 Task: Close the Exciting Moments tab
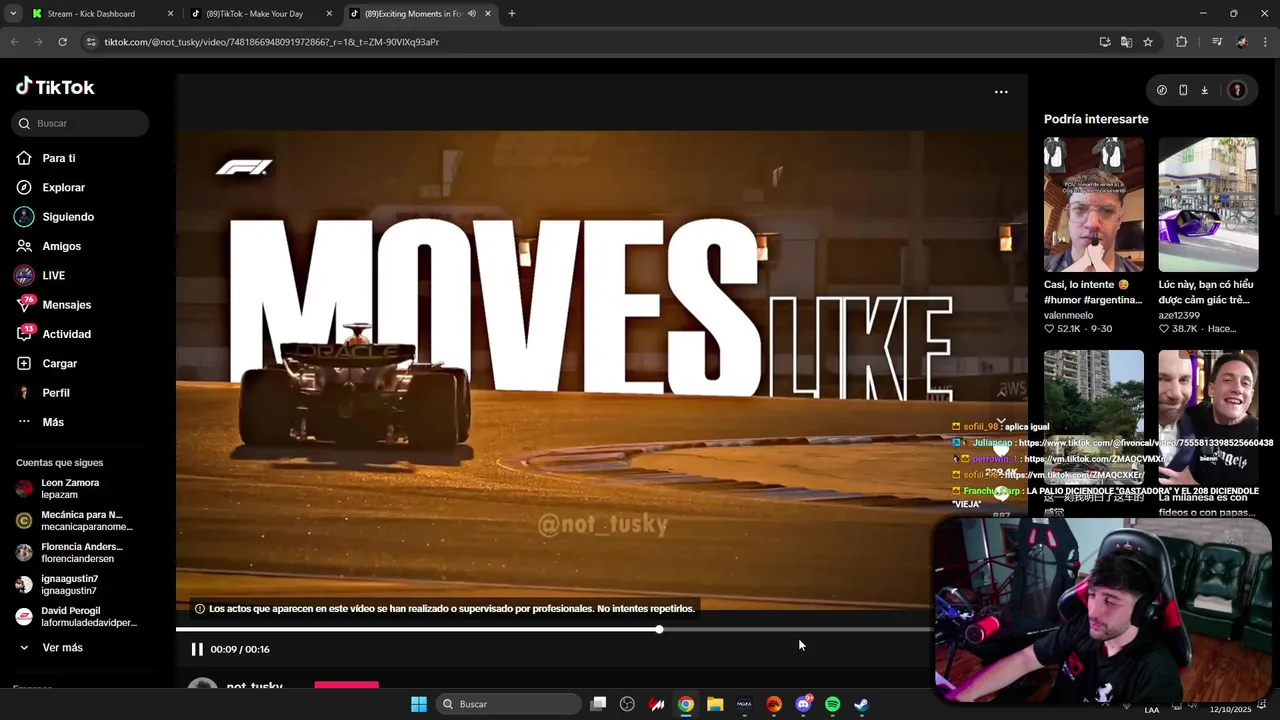[487, 14]
